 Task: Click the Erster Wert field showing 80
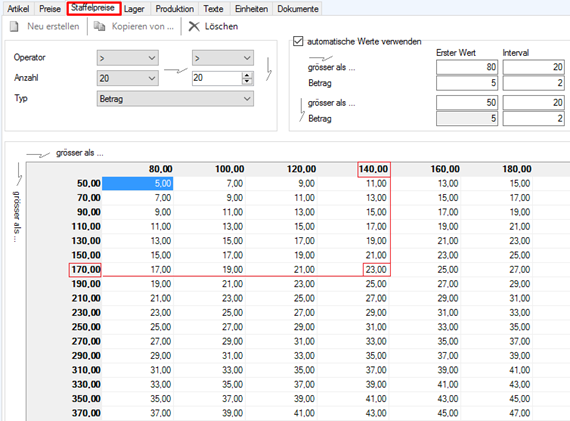point(467,67)
